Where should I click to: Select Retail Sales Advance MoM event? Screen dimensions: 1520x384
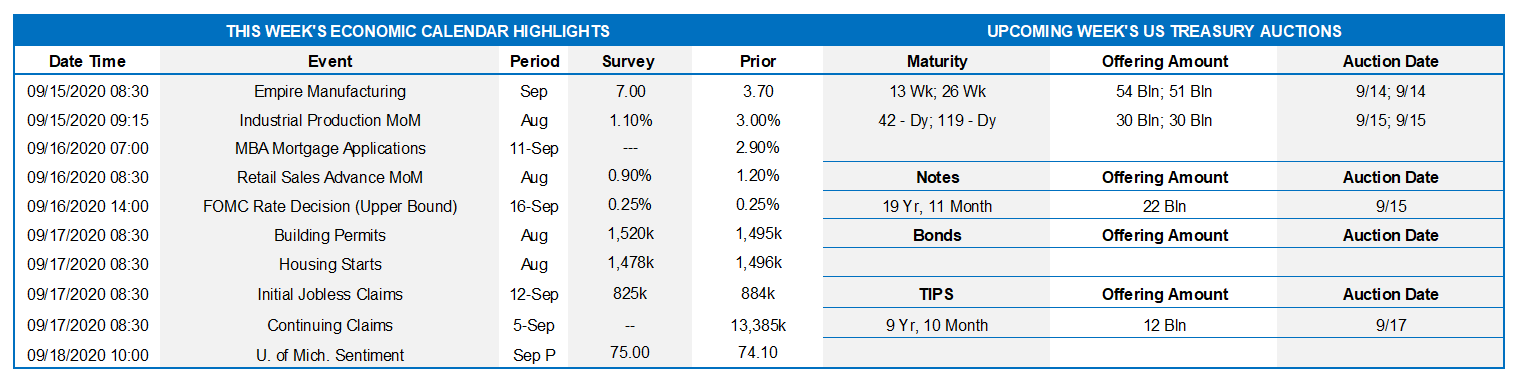[330, 177]
